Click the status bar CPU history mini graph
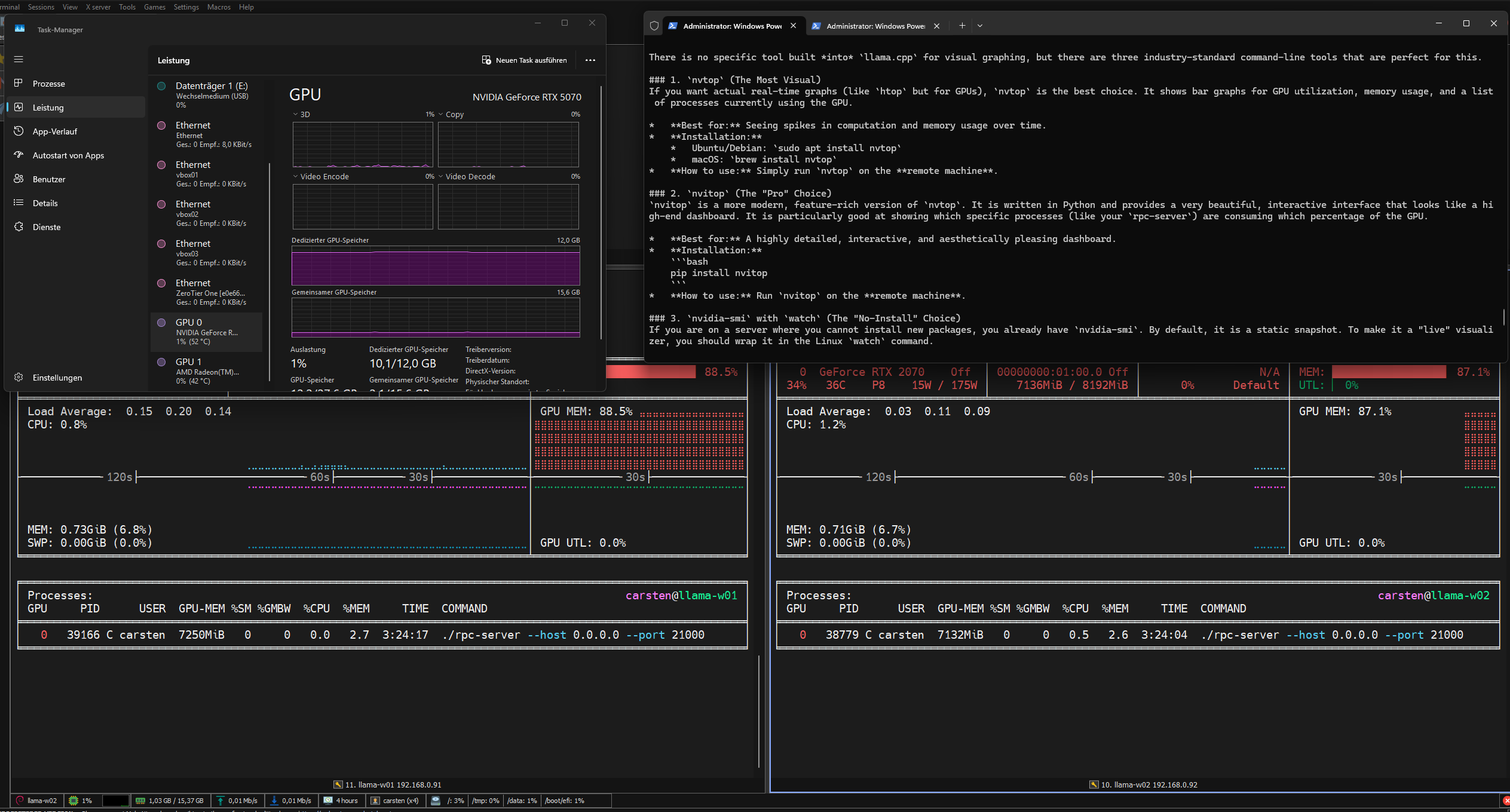1510x812 pixels. click(x=116, y=801)
